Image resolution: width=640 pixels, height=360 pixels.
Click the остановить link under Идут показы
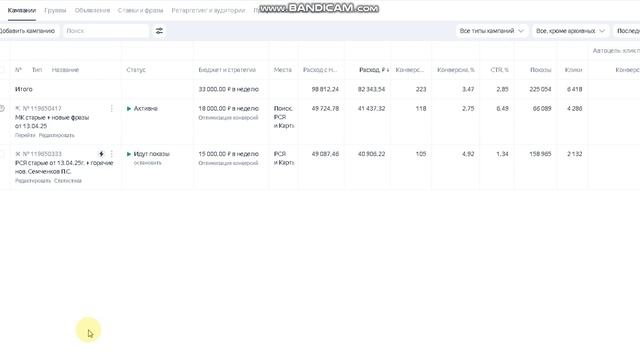147,162
